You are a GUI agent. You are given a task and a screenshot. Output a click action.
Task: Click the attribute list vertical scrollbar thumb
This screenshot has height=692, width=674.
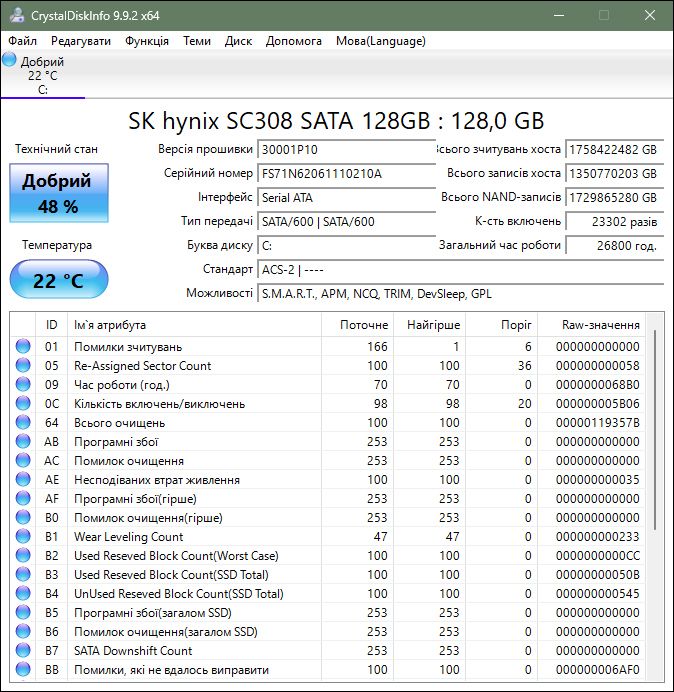(655, 430)
